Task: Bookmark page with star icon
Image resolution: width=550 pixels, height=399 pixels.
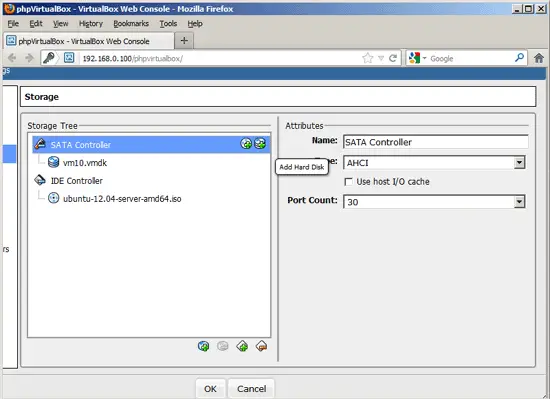Action: pyautogui.click(x=368, y=58)
